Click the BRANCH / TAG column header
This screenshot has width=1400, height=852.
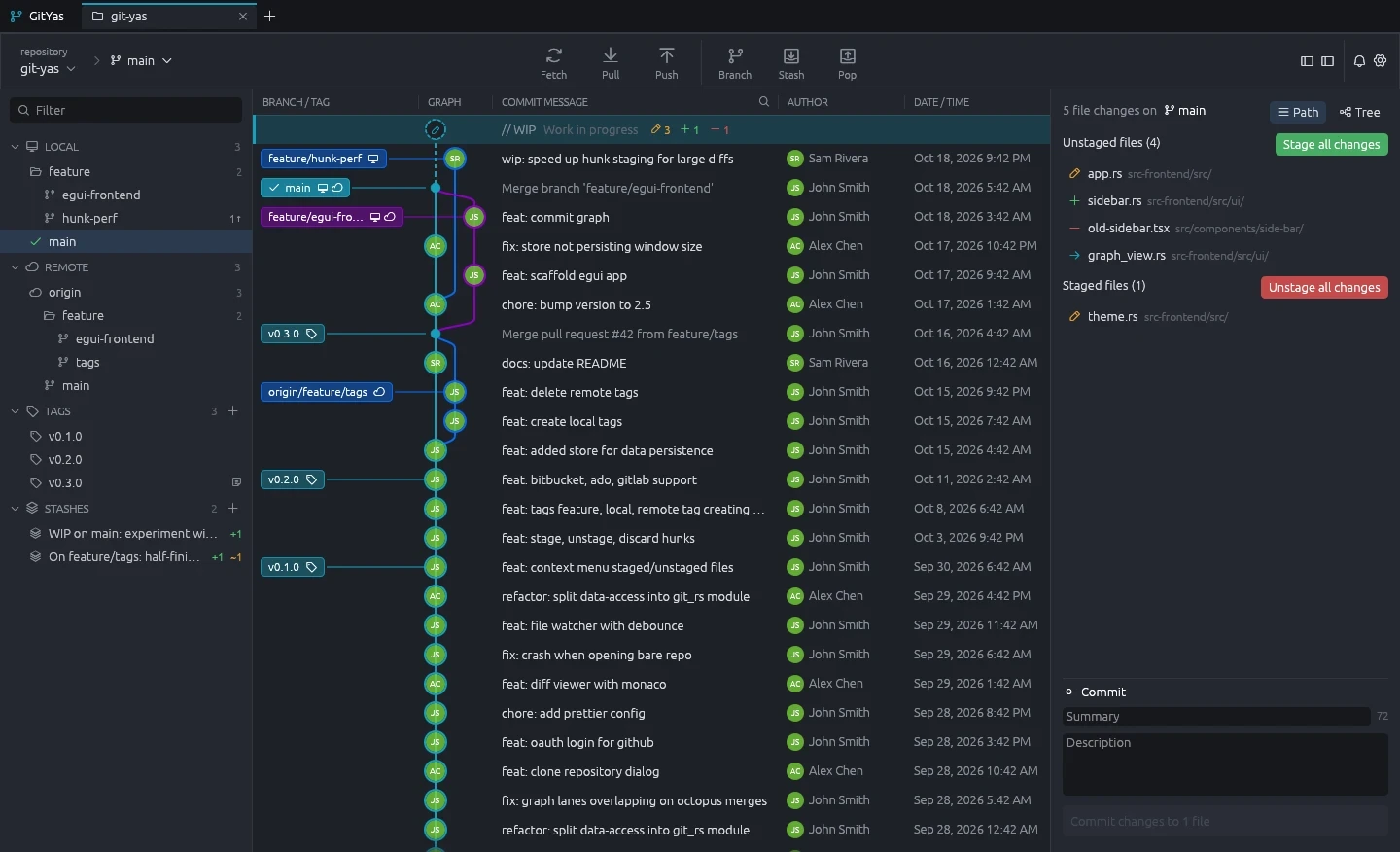tap(296, 102)
